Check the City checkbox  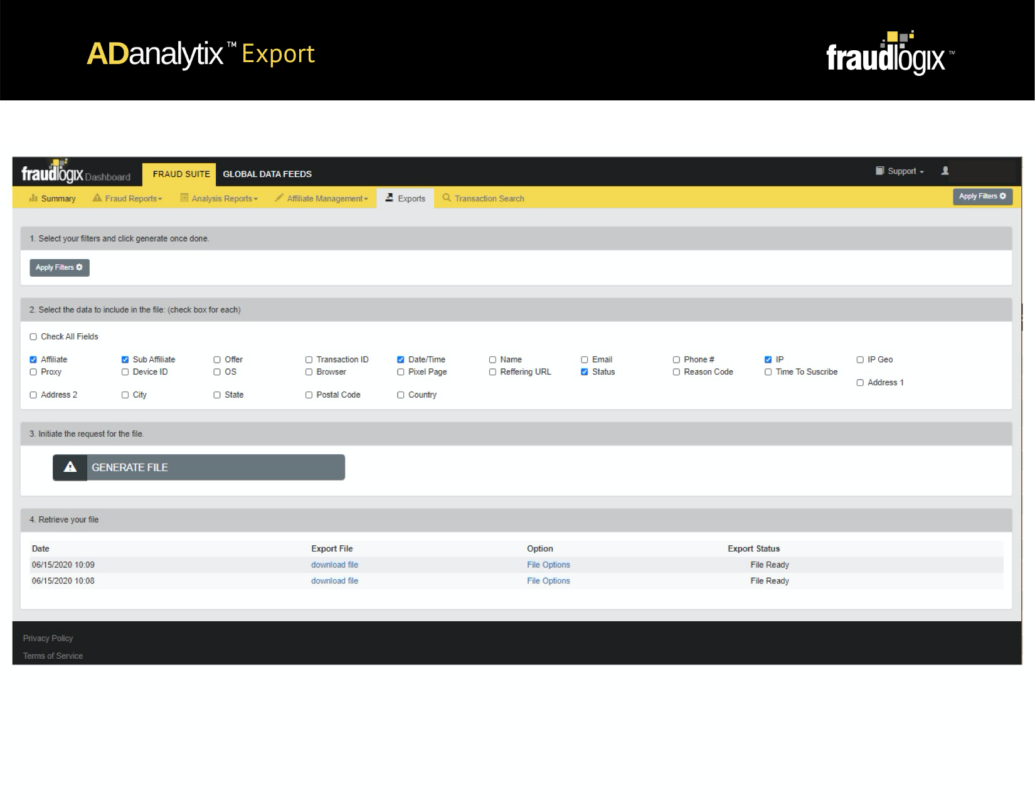[125, 395]
